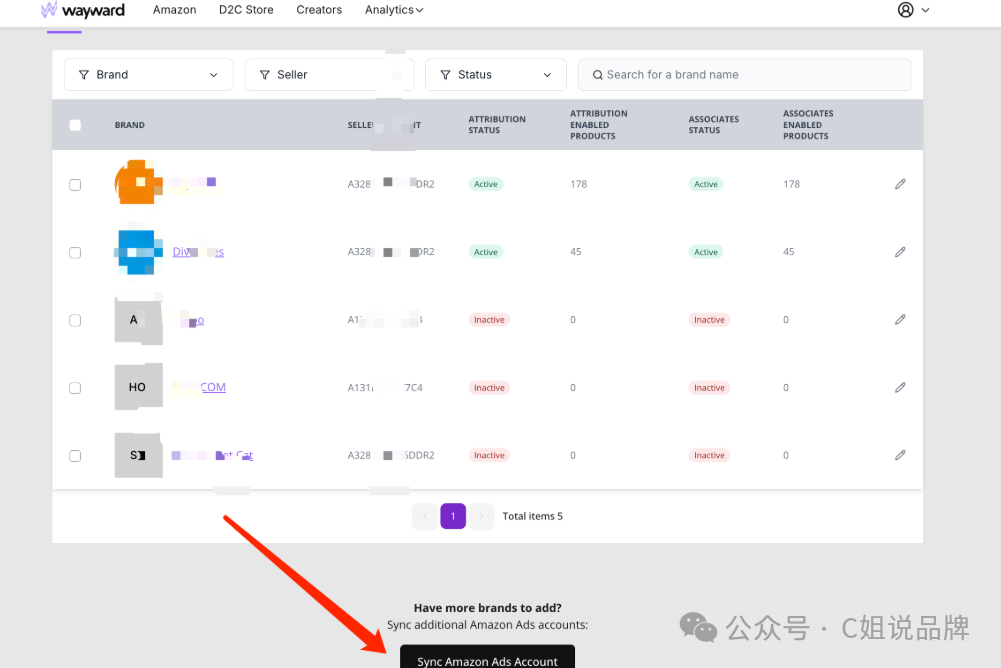Click edit pencil for the 45-product brand row
Screen dimensions: 1001x668
900,252
